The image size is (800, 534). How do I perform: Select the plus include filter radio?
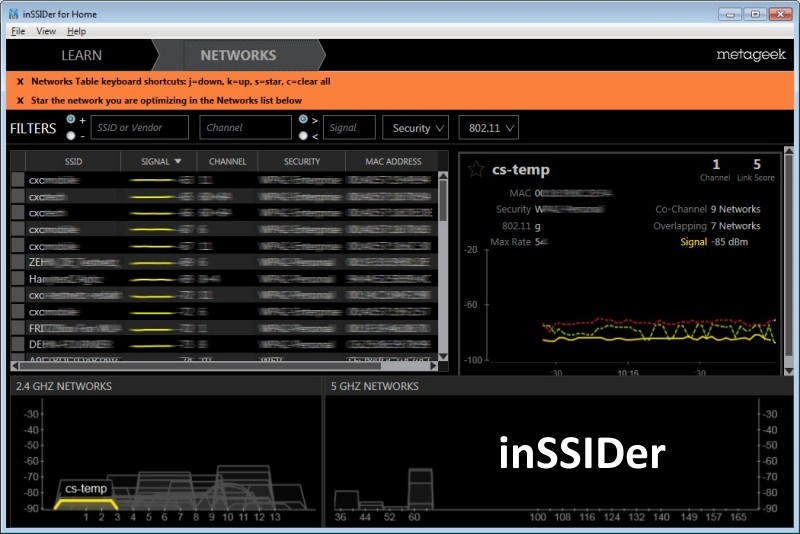tap(70, 119)
